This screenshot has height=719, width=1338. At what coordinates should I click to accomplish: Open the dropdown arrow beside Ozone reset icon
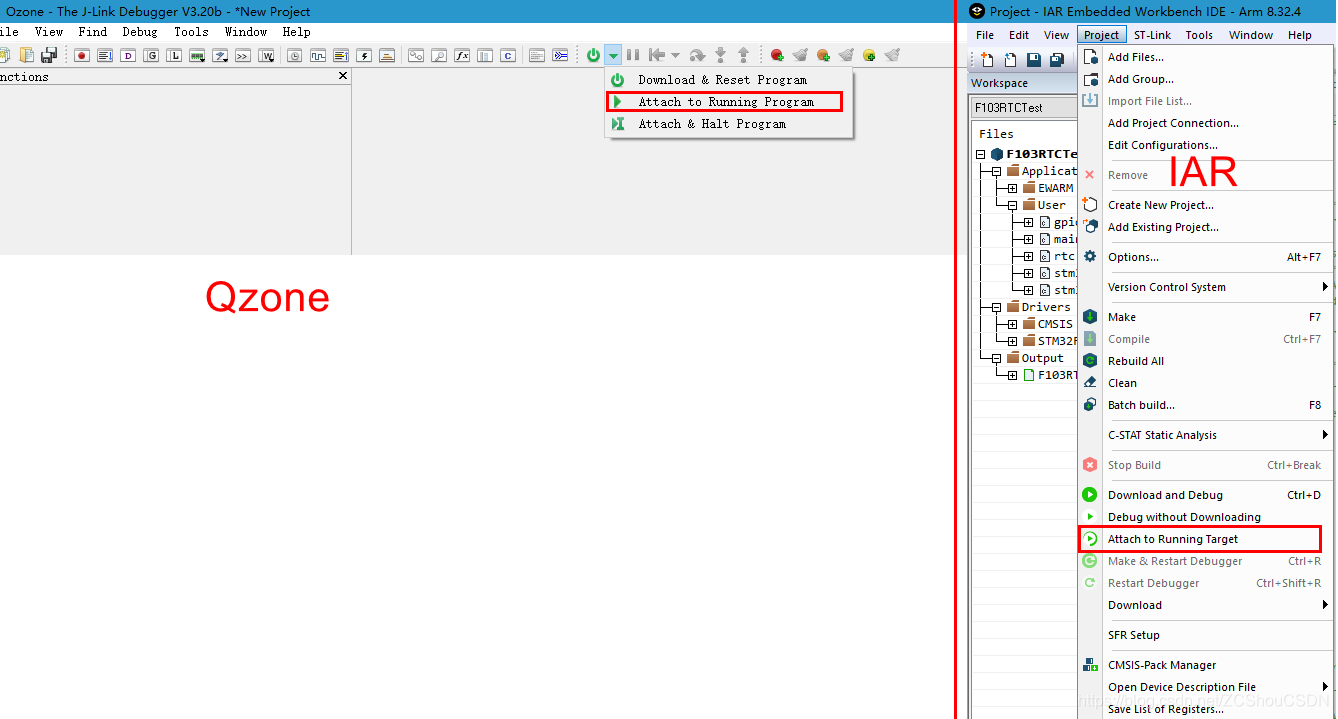(675, 55)
